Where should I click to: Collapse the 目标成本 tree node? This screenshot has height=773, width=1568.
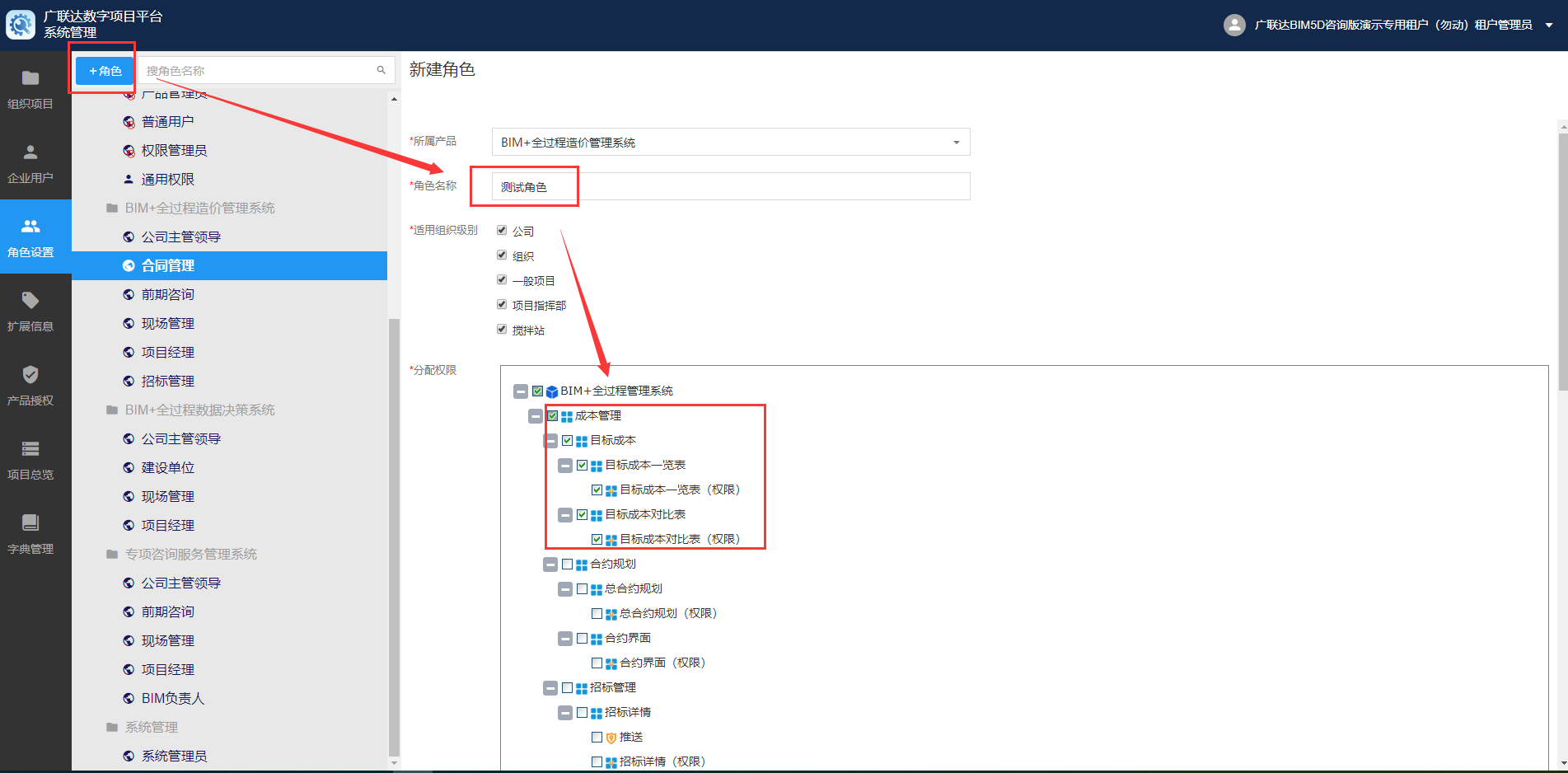[x=550, y=441]
